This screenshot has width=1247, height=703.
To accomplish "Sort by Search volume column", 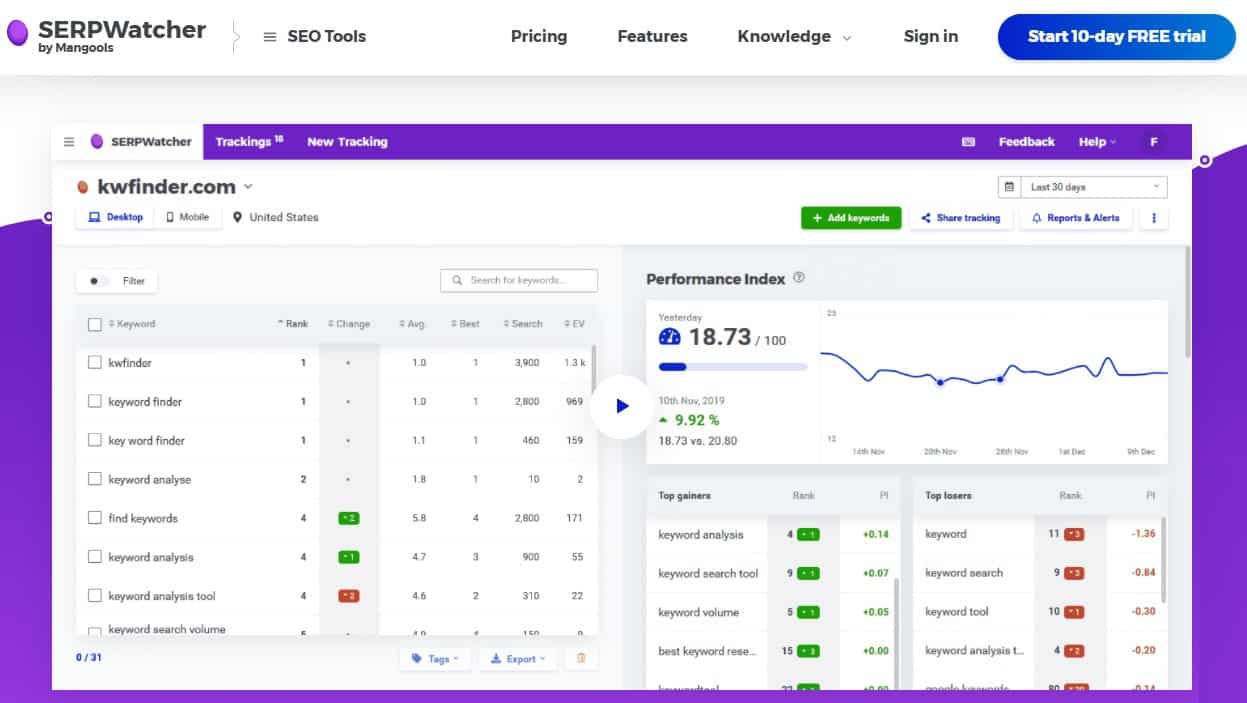I will tap(523, 324).
